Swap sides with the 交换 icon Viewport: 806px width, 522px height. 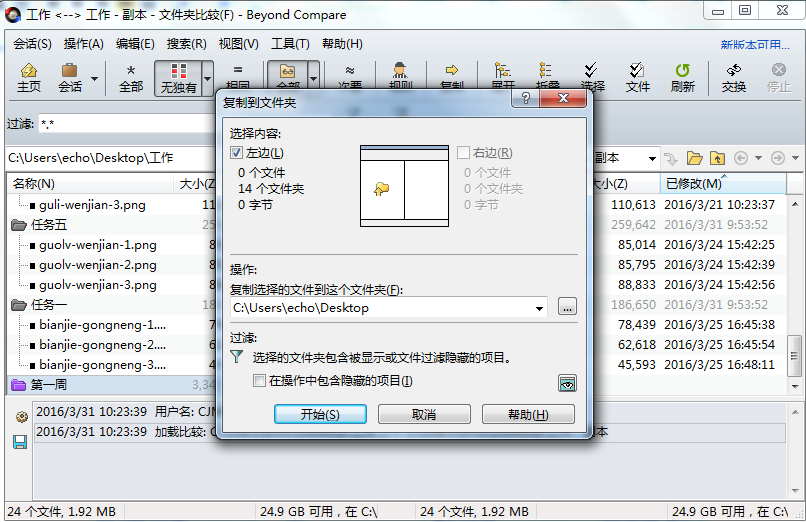pyautogui.click(x=734, y=78)
